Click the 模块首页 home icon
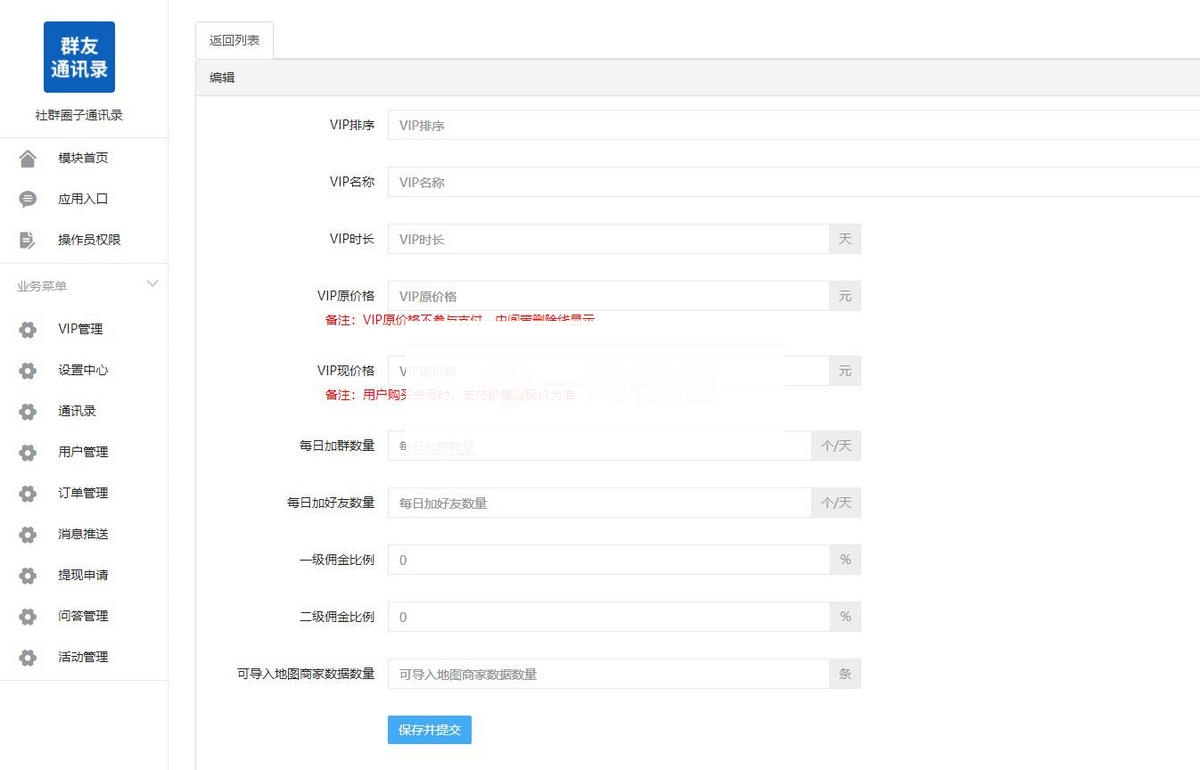 (x=28, y=157)
